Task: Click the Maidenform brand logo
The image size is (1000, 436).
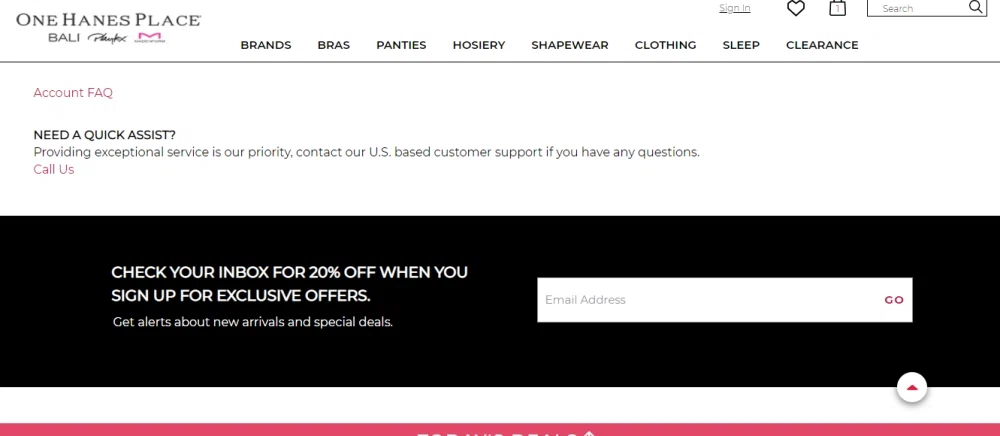Action: coord(149,38)
